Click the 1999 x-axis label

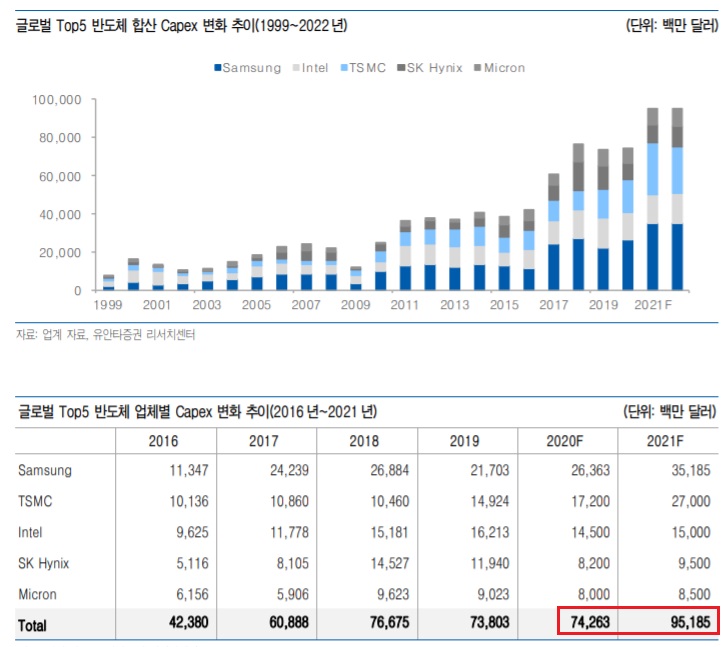[x=107, y=305]
